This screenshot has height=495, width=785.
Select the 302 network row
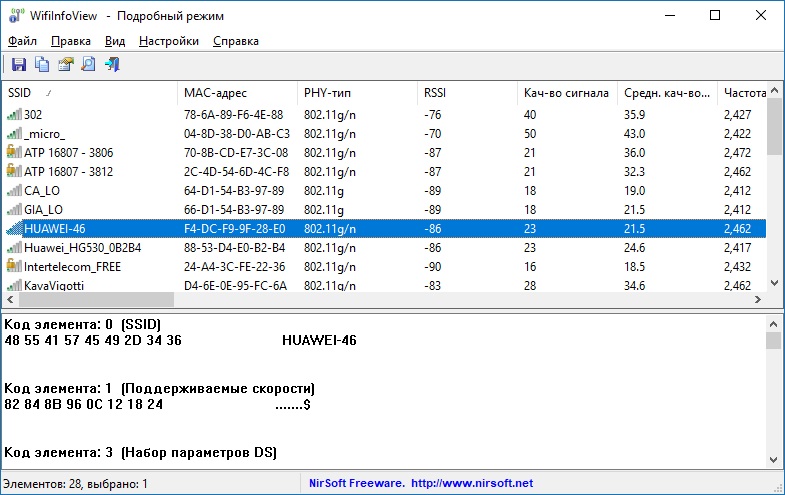384,115
